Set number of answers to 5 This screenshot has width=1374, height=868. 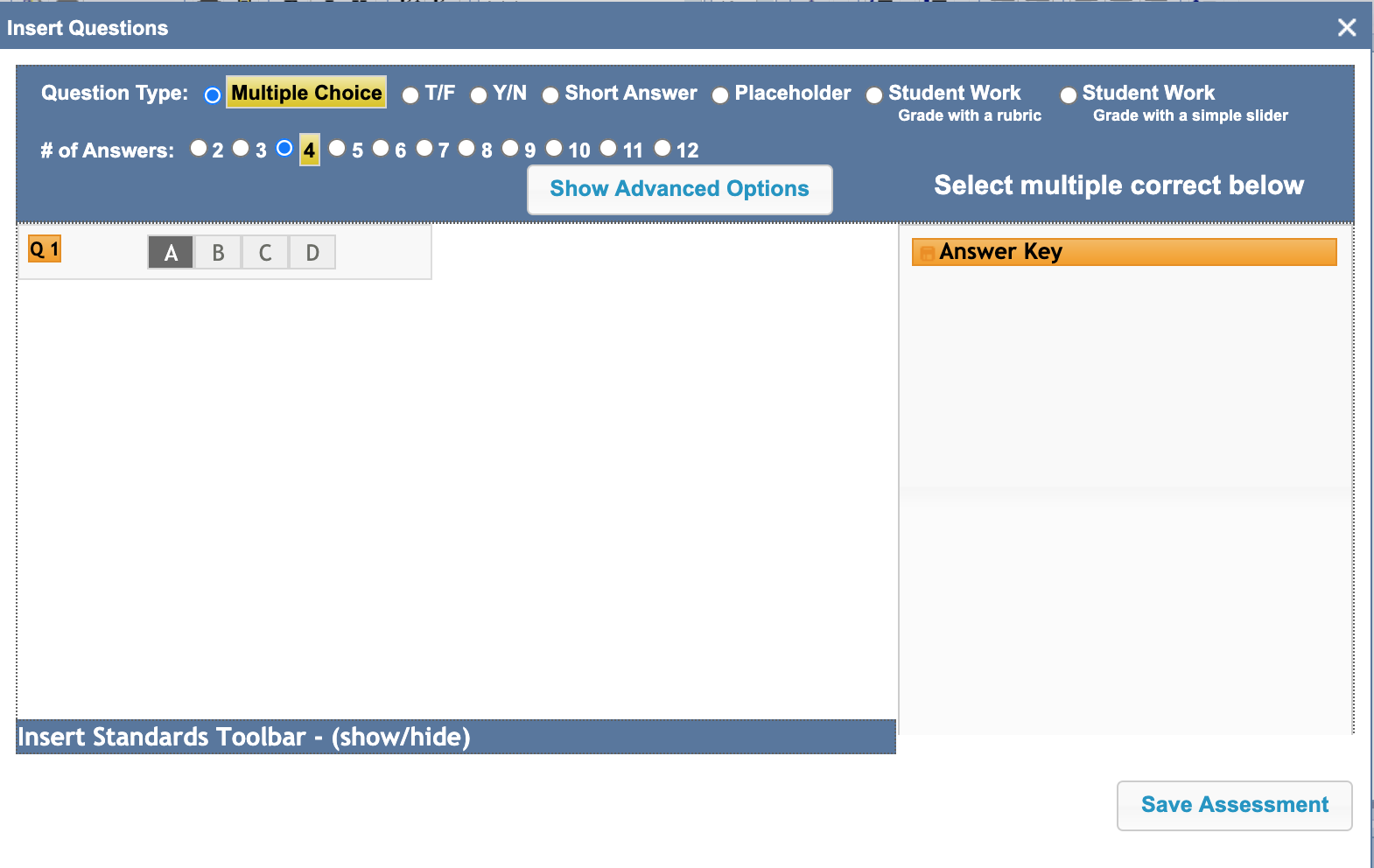click(337, 149)
